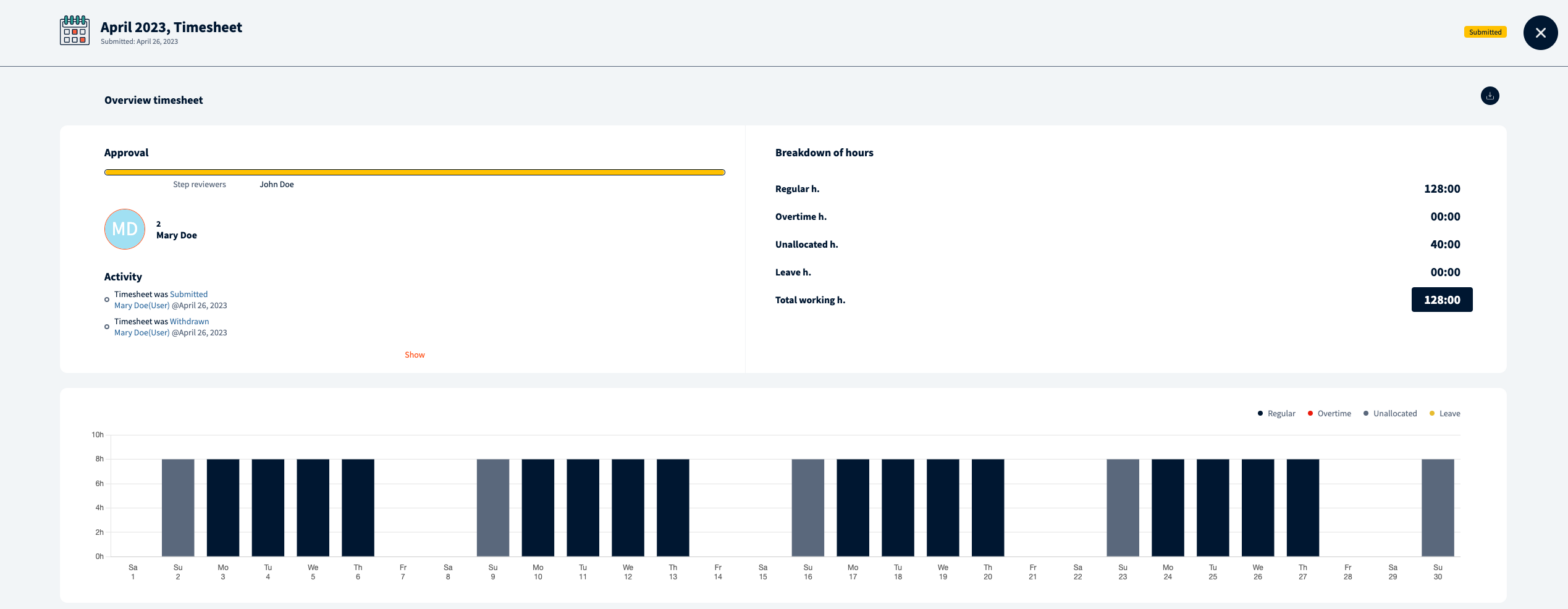1568x609 pixels.
Task: Toggle Overtime series in chart legend
Action: click(1329, 413)
